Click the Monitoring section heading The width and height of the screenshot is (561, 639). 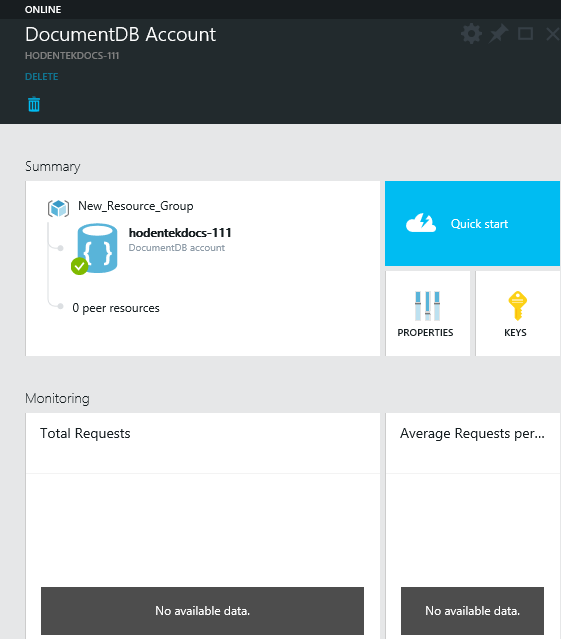(x=57, y=398)
